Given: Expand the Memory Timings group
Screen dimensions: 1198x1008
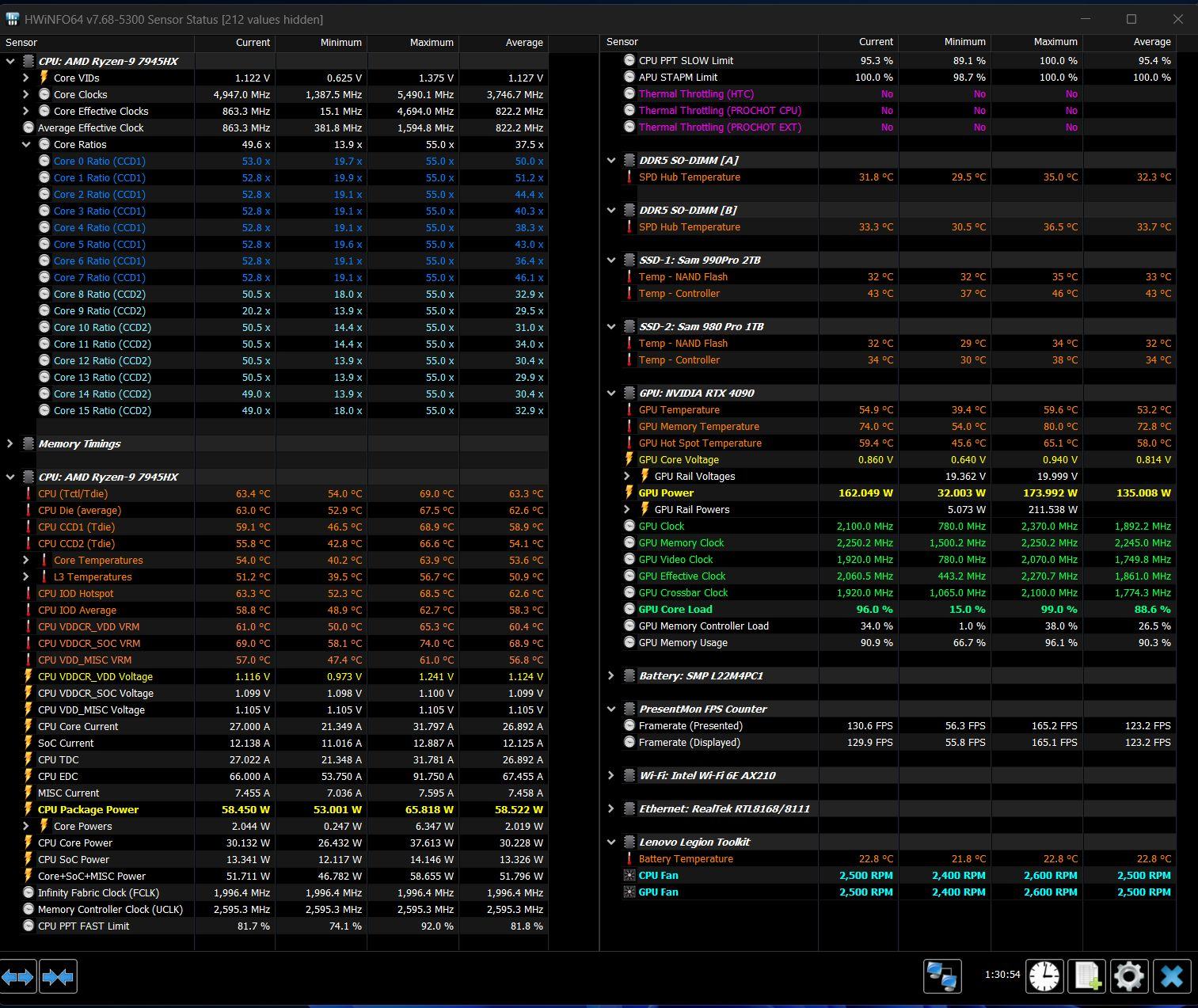Looking at the screenshot, I should click(10, 443).
